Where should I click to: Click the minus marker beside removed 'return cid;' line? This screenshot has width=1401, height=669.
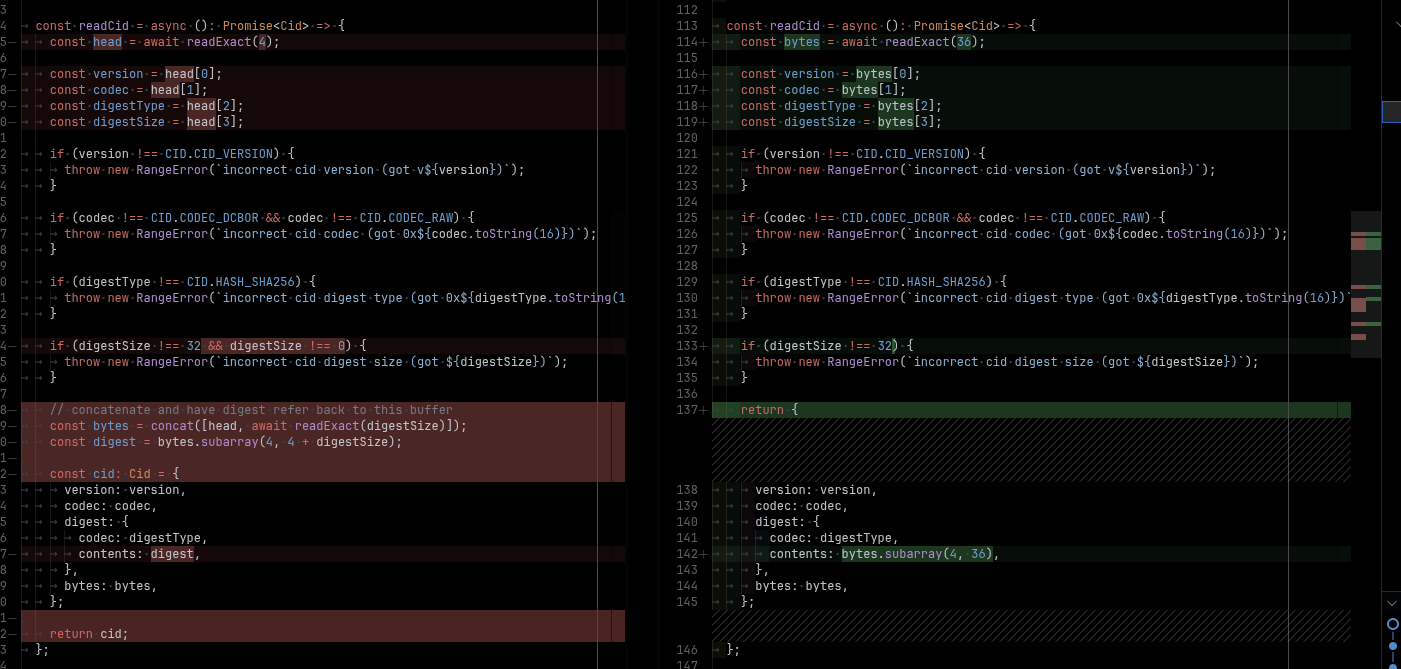click(x=12, y=634)
